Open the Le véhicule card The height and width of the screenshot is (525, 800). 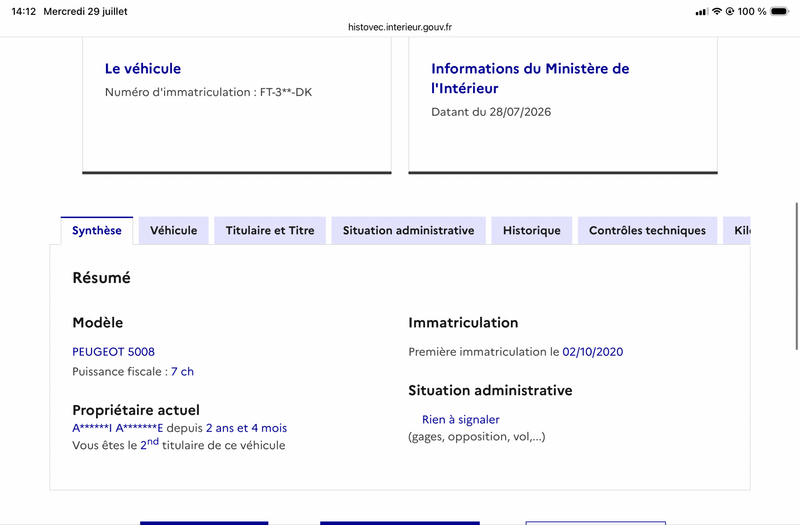pyautogui.click(x=237, y=105)
